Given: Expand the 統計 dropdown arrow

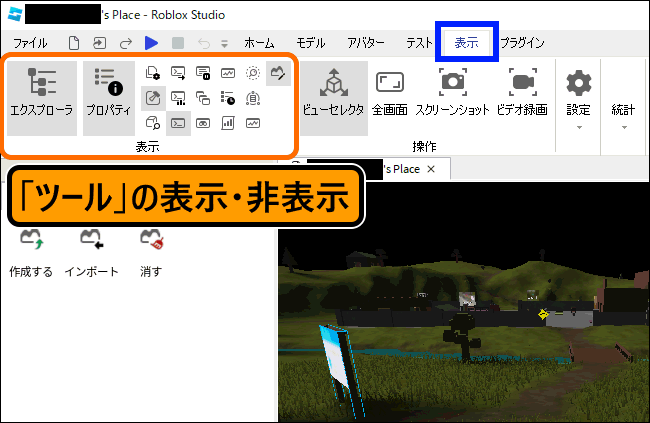Looking at the screenshot, I should 624,128.
